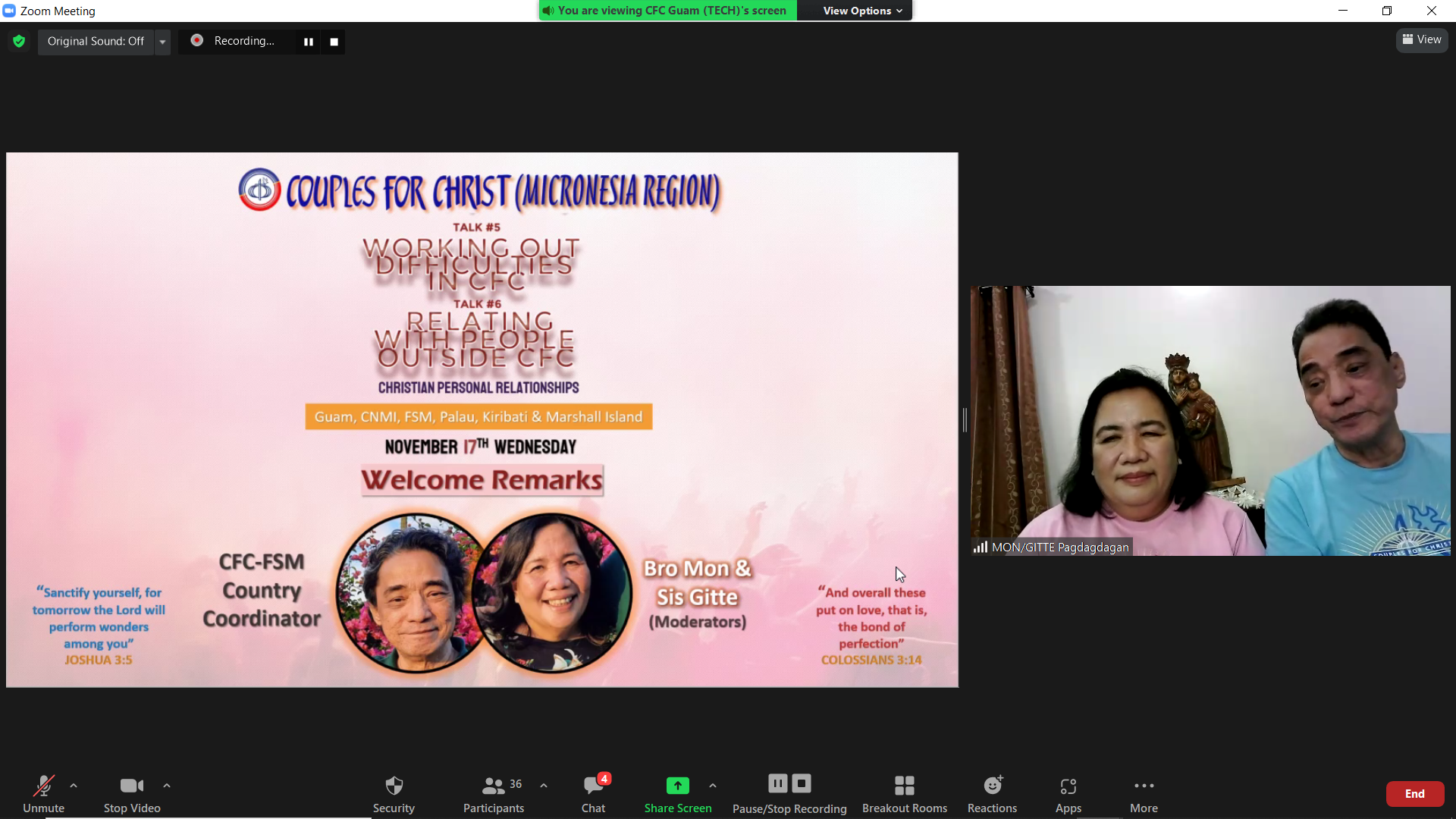Click the green Share Screen button

click(678, 793)
